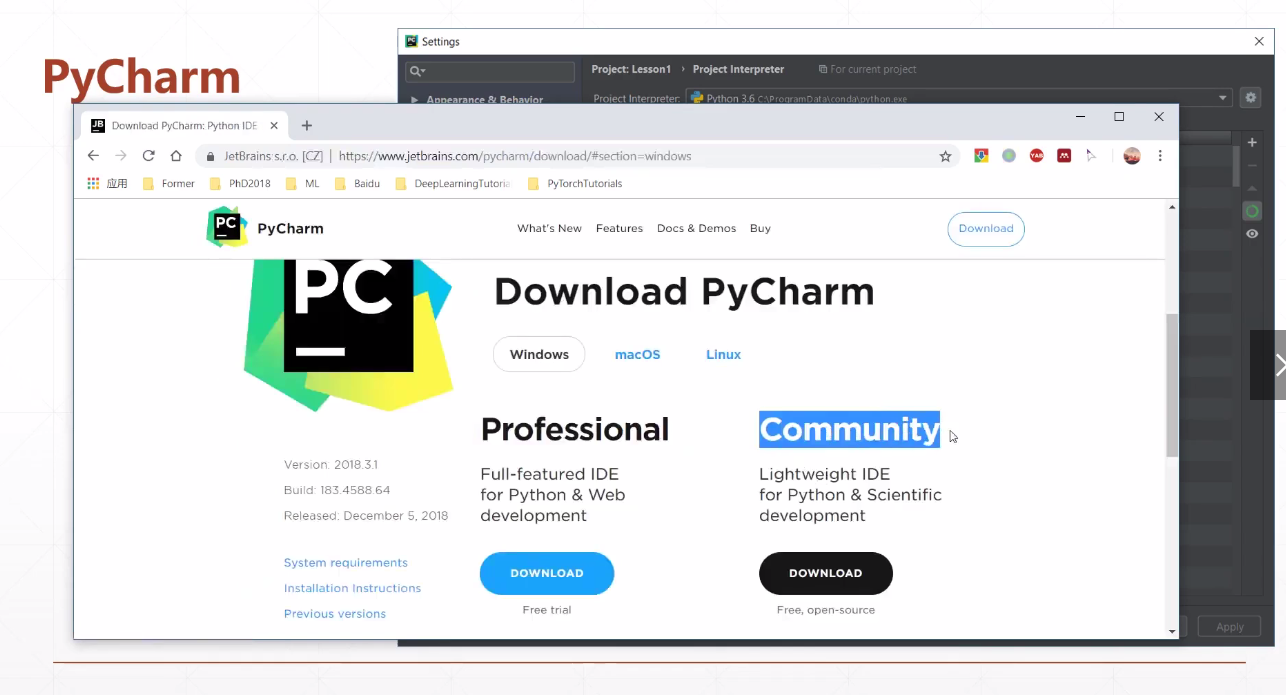Open Buy in the site menu
Screen dimensions: 1286x695
(760, 228)
